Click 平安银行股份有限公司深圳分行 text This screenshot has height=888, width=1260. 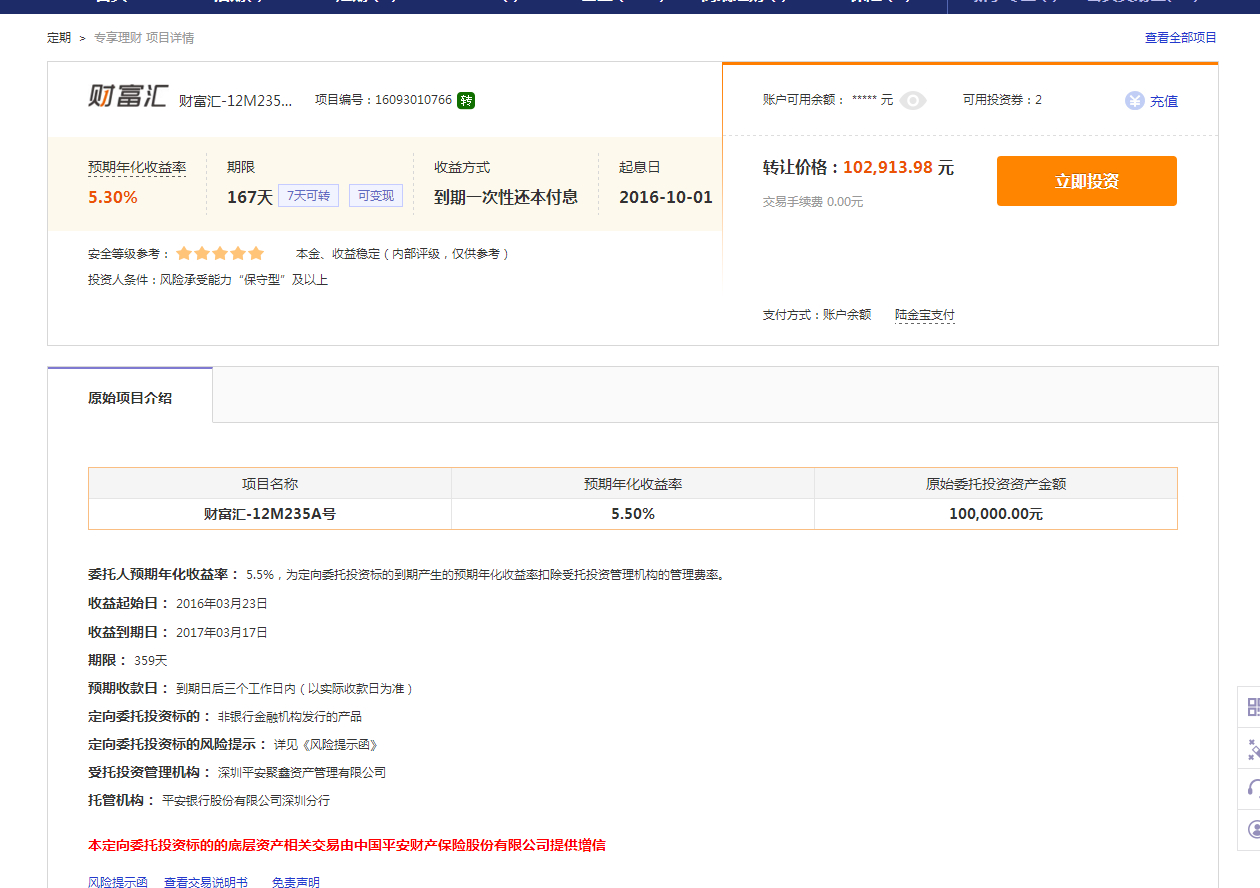246,801
